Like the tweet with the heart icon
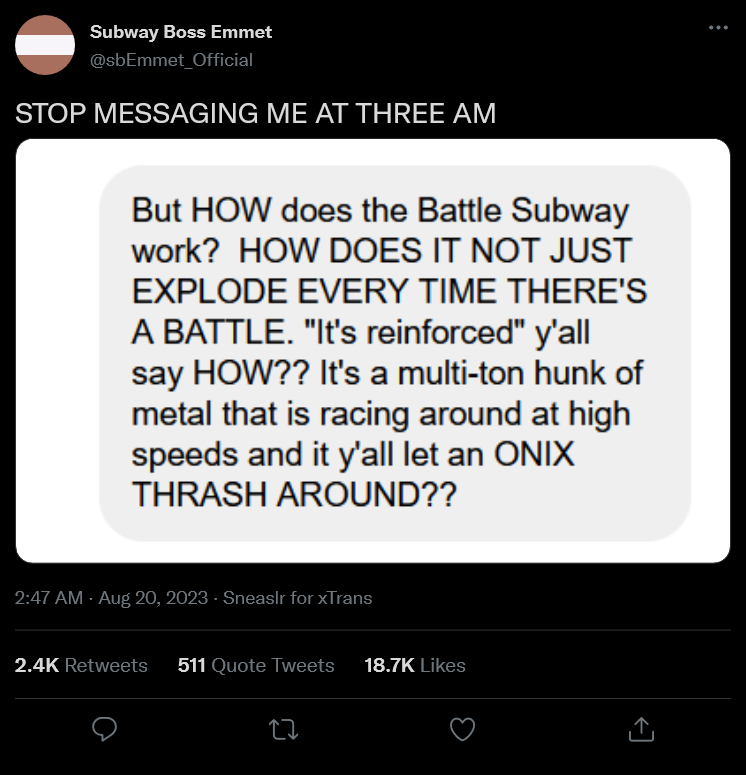 462,731
